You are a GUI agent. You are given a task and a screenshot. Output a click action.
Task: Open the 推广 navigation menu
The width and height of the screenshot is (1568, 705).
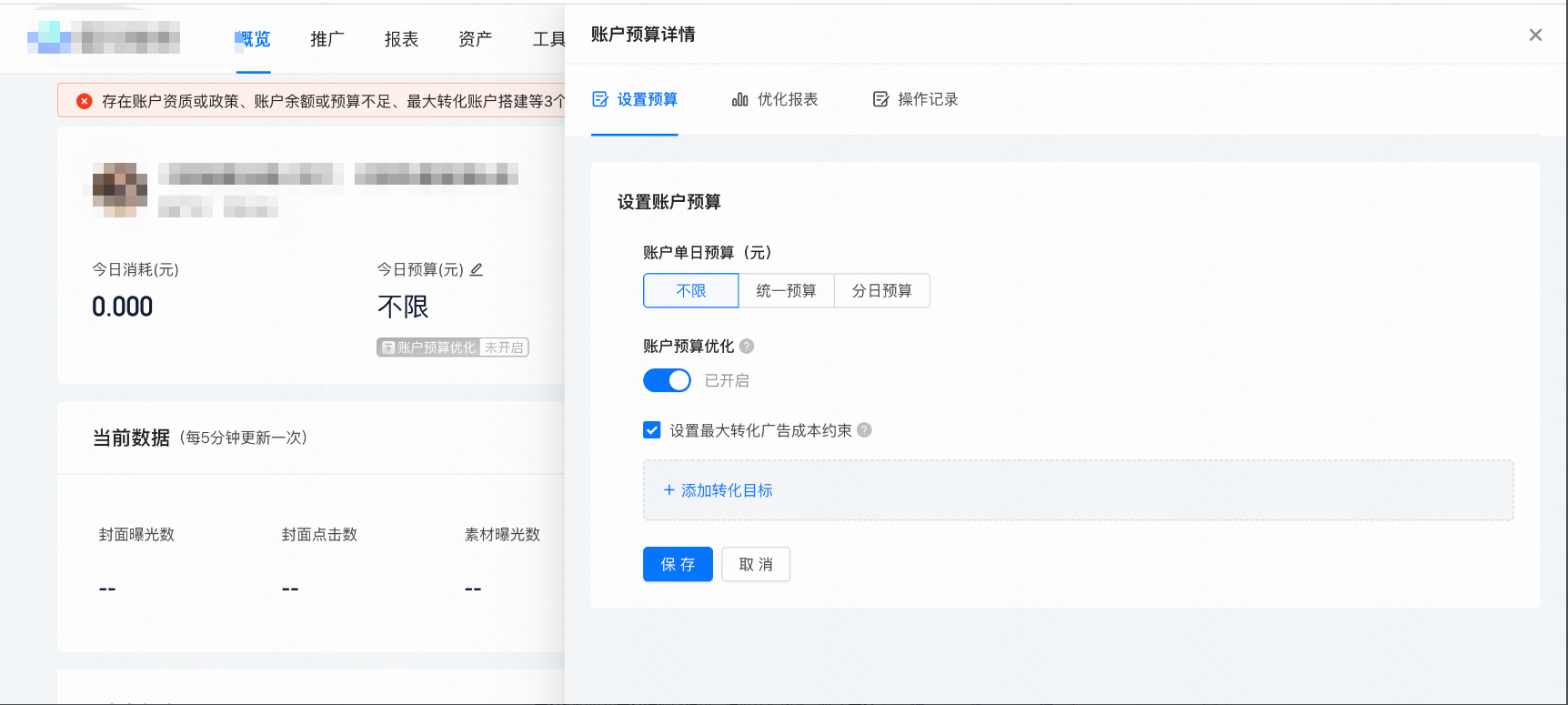pos(327,39)
